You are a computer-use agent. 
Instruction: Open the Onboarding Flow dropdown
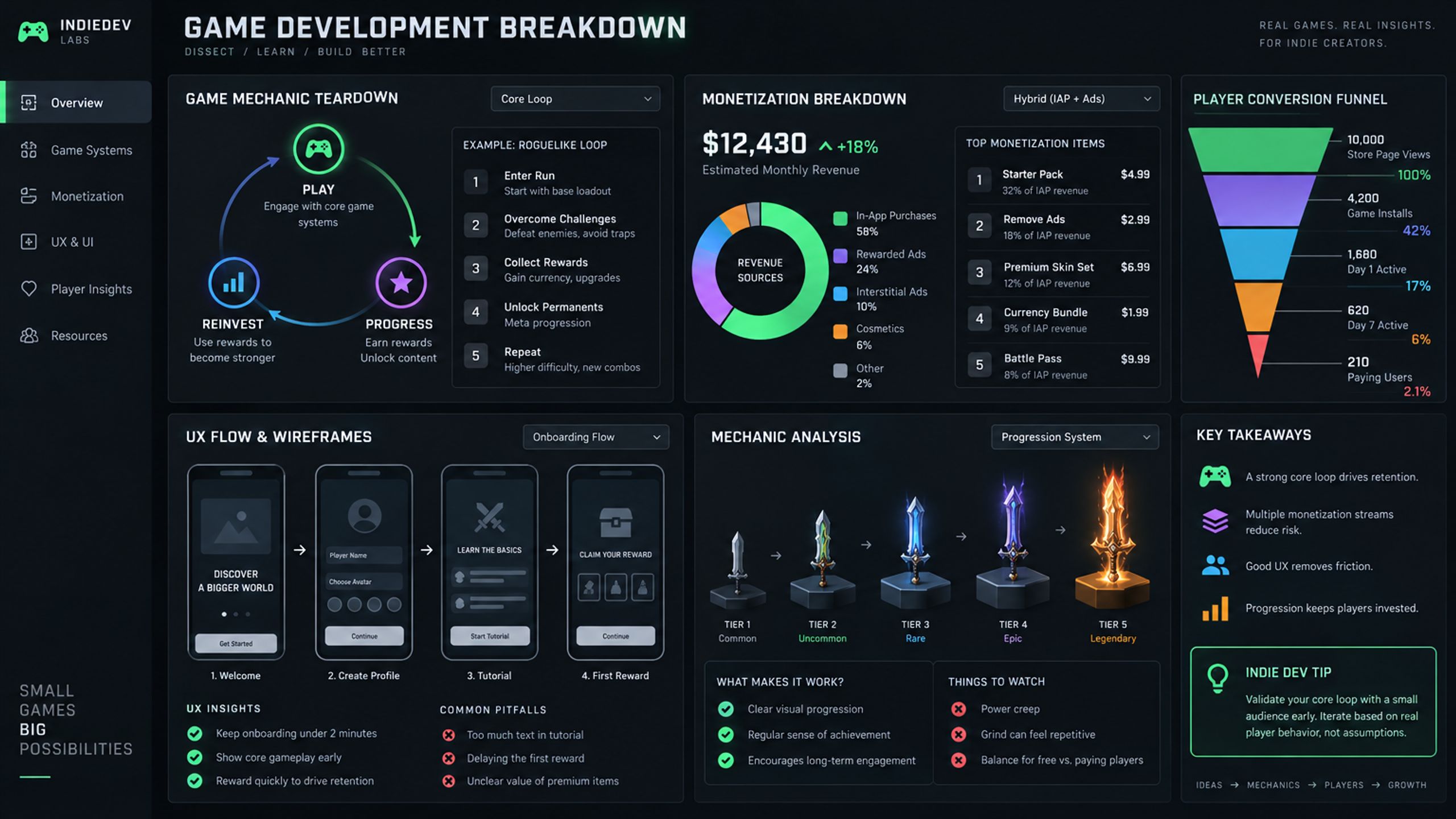pos(595,437)
